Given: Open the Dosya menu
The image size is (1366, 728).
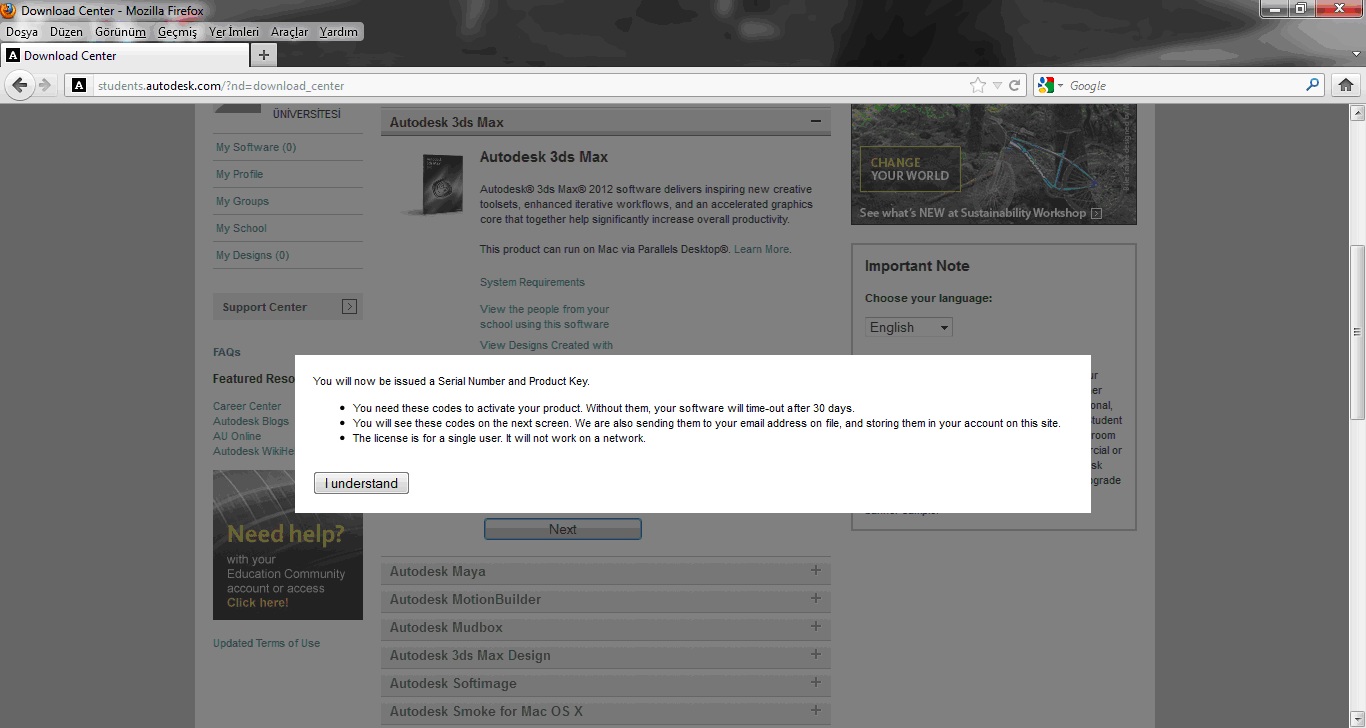Looking at the screenshot, I should click(22, 32).
